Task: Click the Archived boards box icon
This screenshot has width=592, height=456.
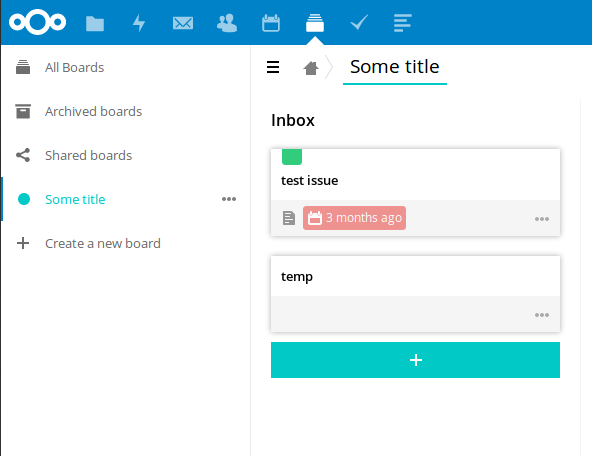Action: click(x=23, y=111)
